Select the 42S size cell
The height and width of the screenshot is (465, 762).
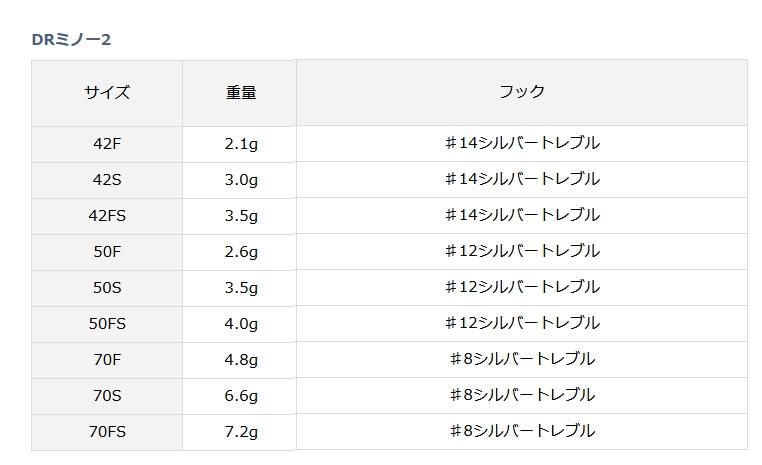[107, 179]
